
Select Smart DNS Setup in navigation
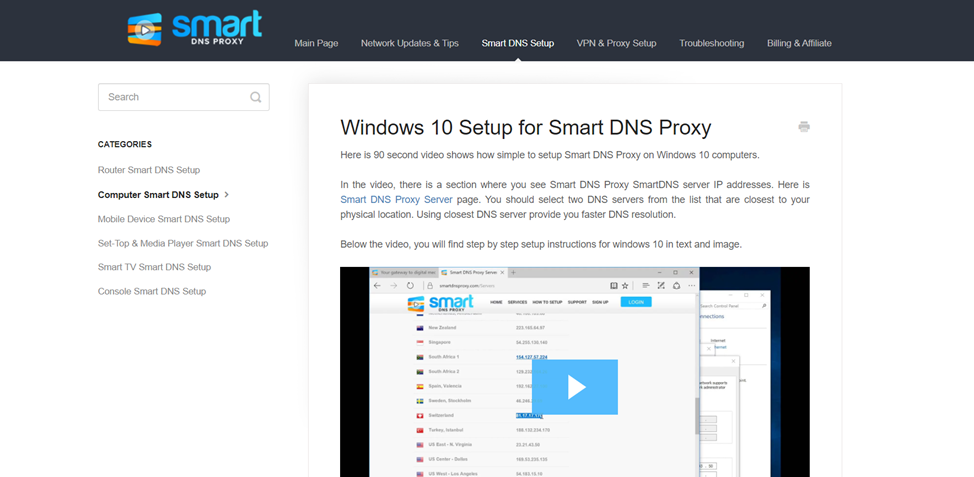tap(517, 43)
